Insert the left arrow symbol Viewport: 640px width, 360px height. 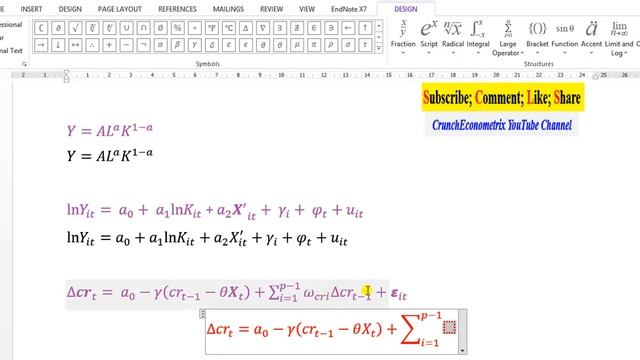(x=348, y=28)
